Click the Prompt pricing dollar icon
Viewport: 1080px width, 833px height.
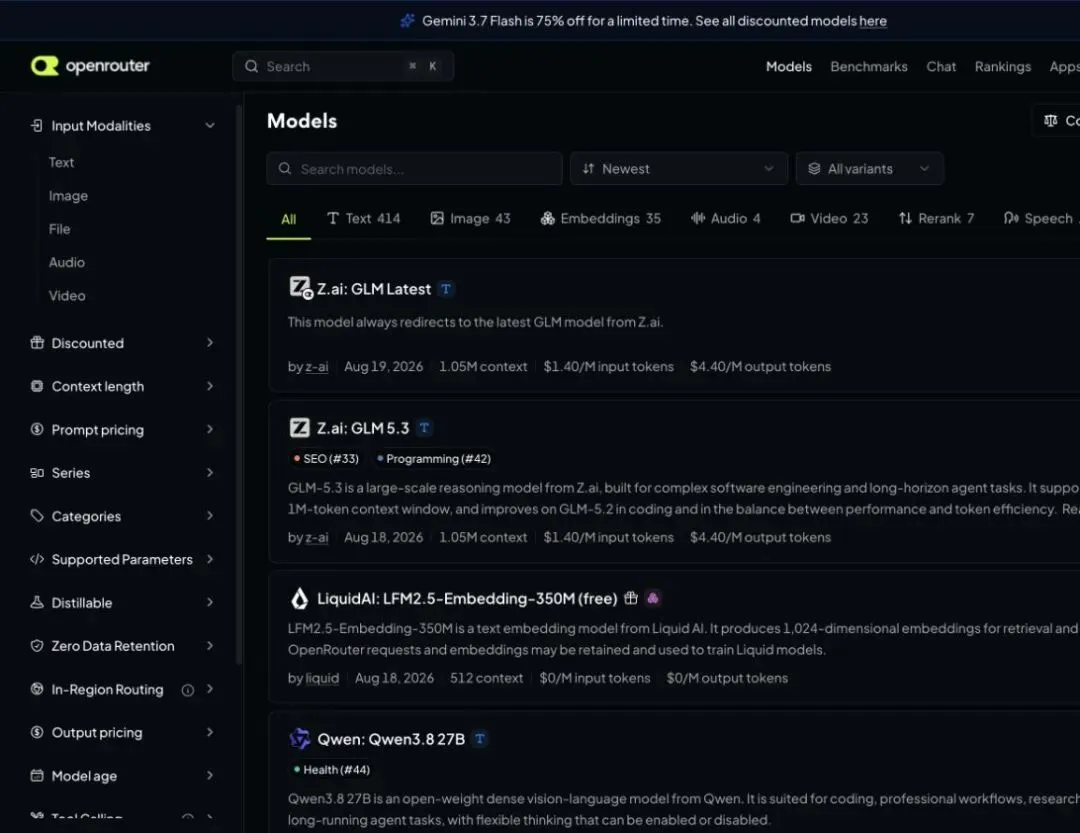(37, 429)
